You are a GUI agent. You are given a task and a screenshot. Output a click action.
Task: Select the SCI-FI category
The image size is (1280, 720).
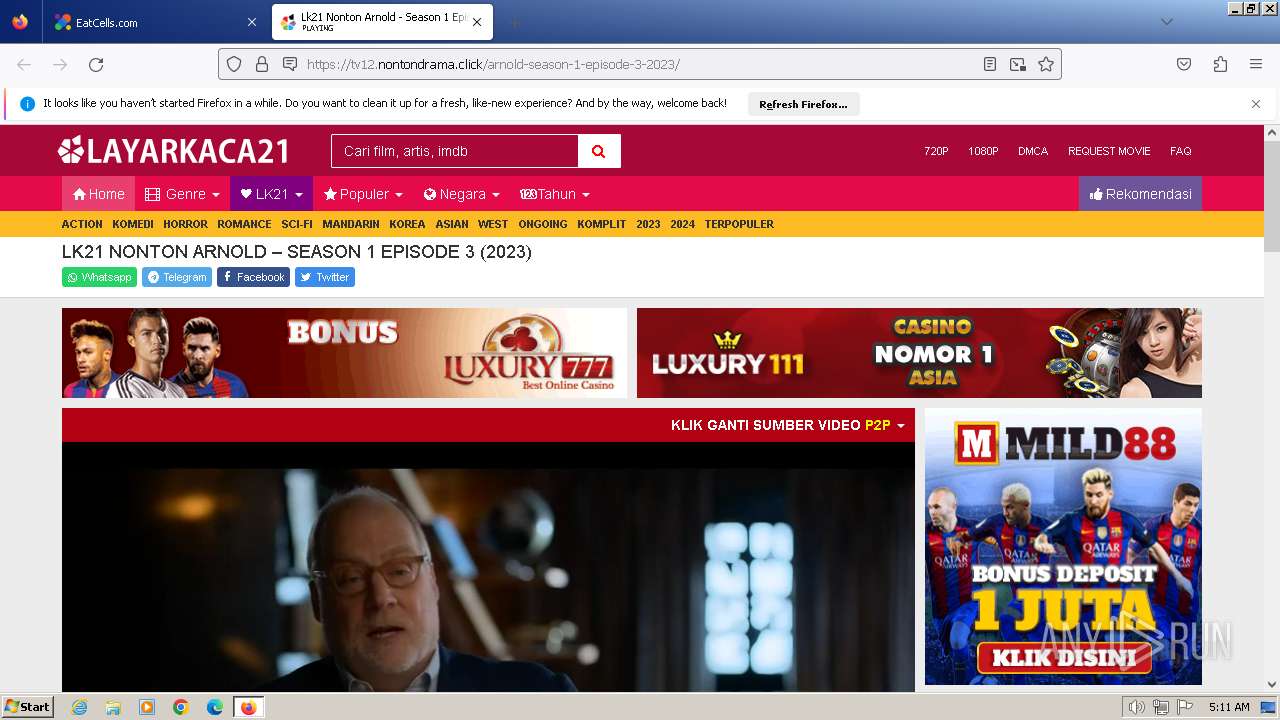tap(297, 224)
